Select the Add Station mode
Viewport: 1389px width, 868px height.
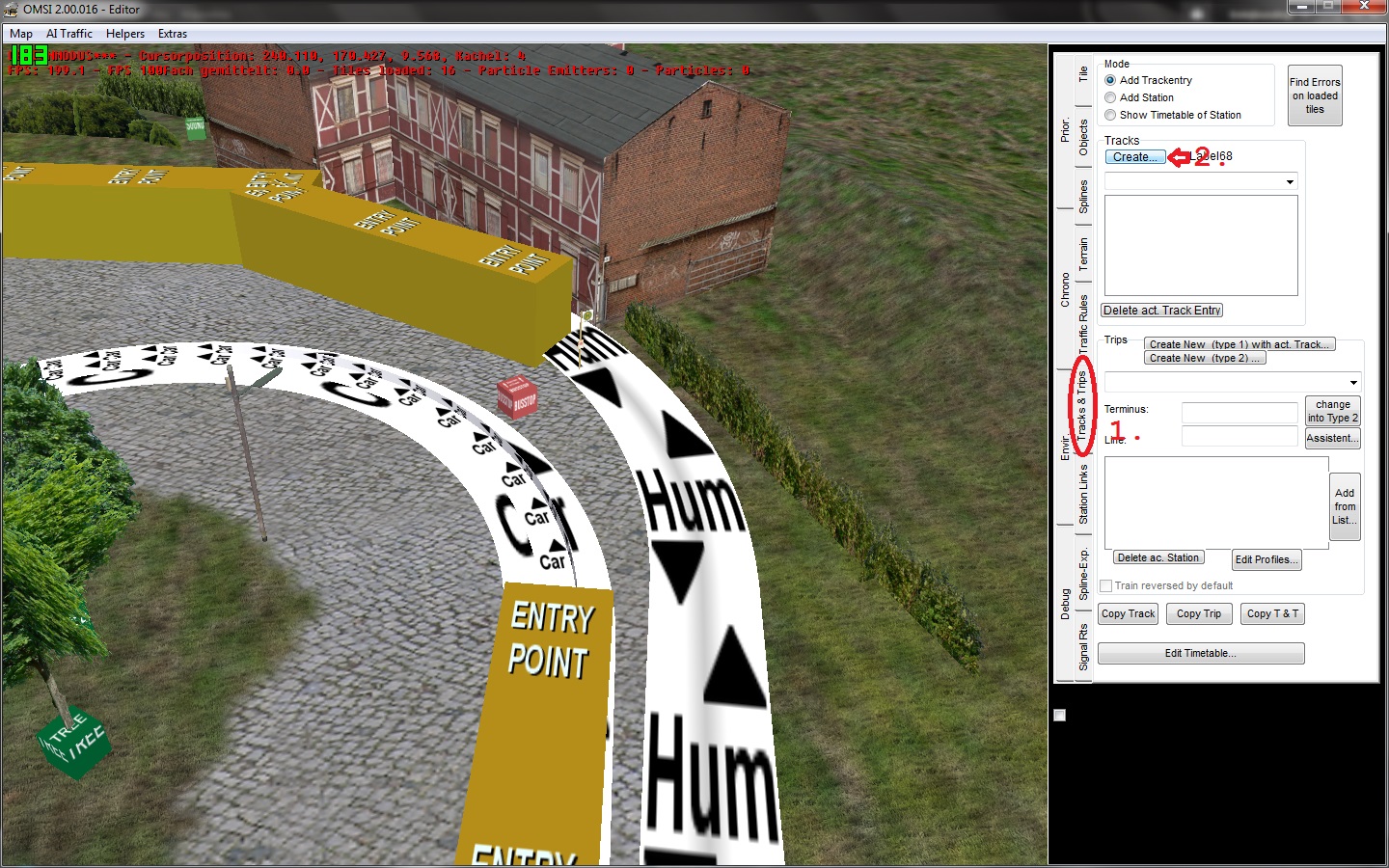(1110, 97)
